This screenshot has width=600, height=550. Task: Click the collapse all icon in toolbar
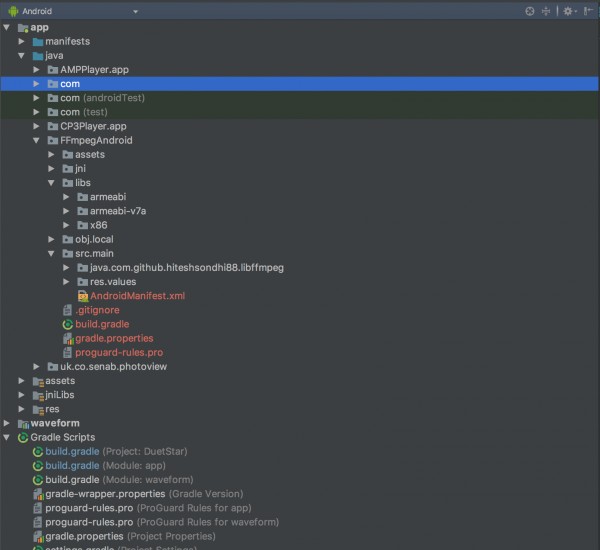(546, 11)
